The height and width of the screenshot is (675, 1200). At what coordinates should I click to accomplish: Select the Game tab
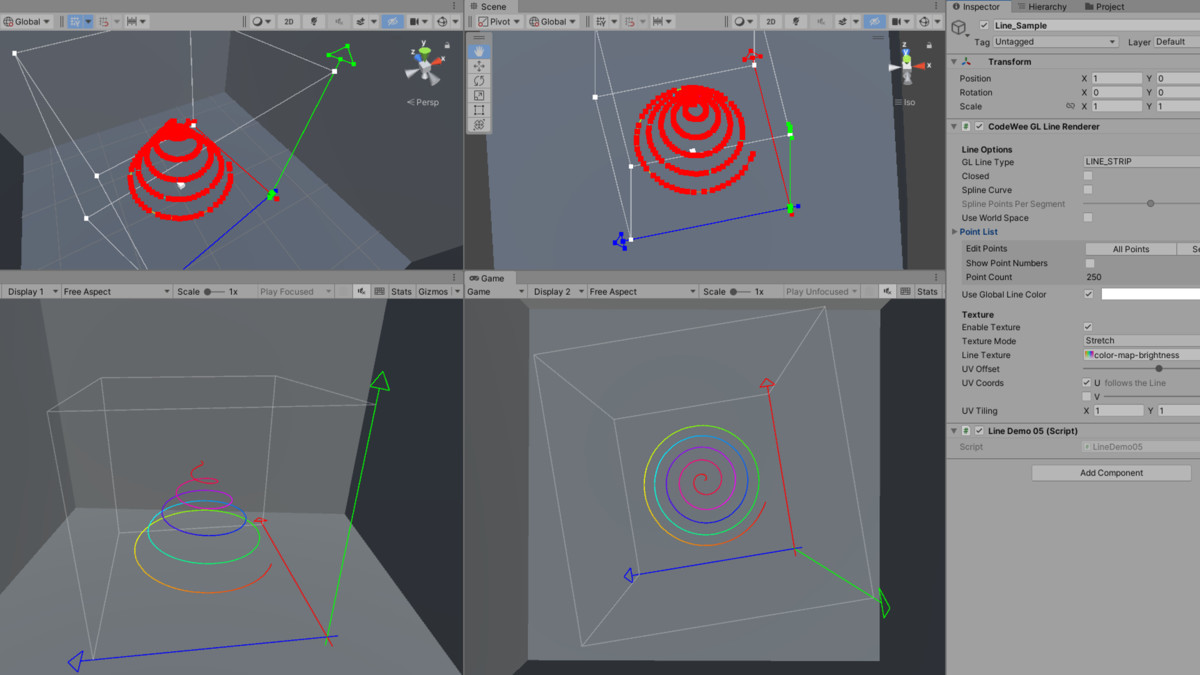click(x=489, y=278)
